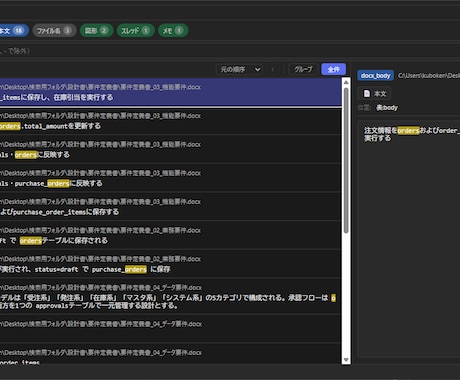Viewport: 460px width, 380px height.
Task: Select result row 'order_items' at list bottom
Action: pyautogui.click(x=171, y=355)
